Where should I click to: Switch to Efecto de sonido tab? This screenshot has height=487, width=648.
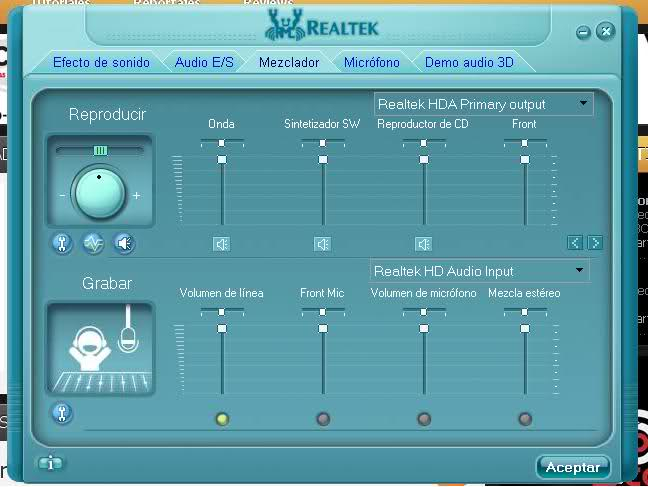coord(101,62)
